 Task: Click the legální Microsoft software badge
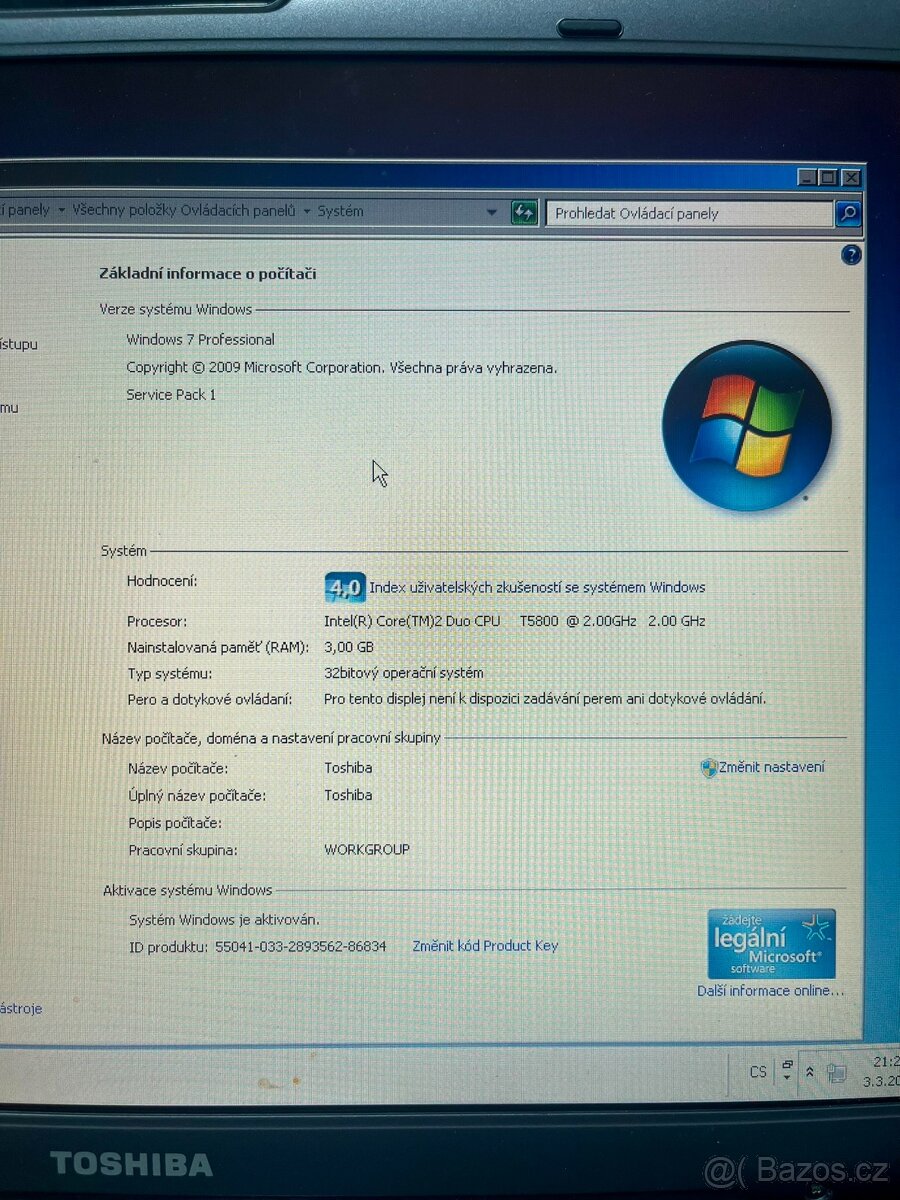[x=771, y=944]
